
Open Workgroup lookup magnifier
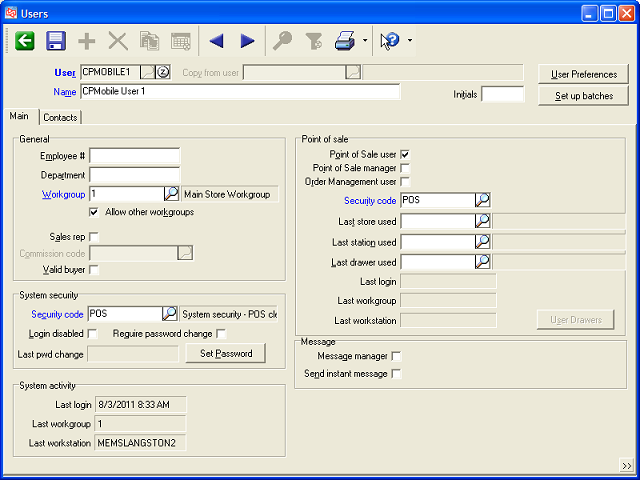pos(171,194)
